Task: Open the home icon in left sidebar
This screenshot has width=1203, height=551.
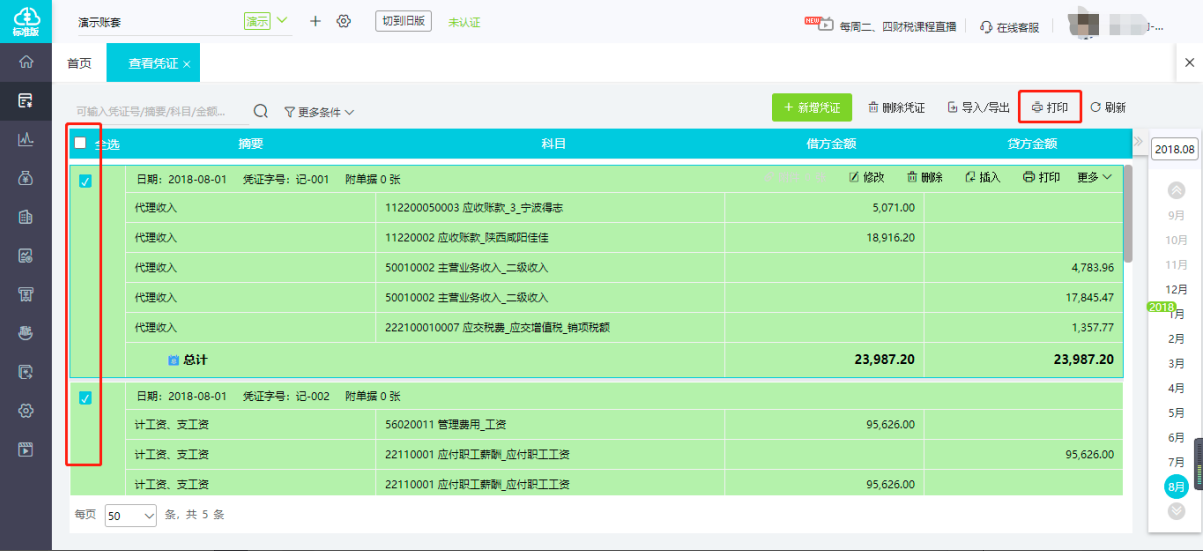Action: pyautogui.click(x=26, y=62)
